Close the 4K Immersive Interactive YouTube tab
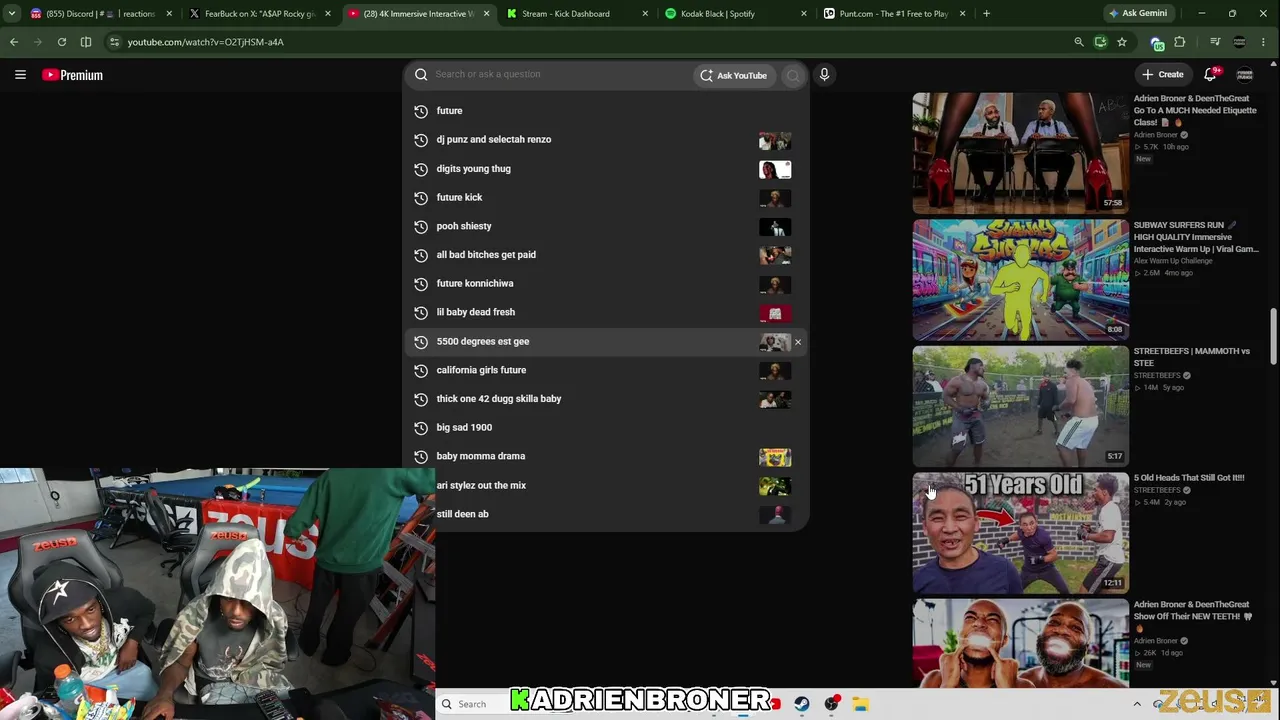This screenshot has height=720, width=1280. (487, 14)
